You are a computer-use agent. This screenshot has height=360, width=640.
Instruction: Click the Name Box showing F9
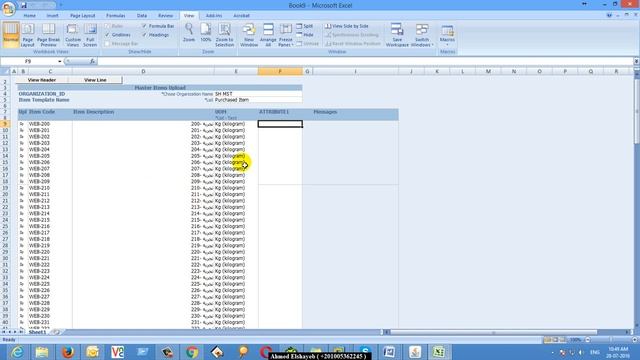(28, 62)
